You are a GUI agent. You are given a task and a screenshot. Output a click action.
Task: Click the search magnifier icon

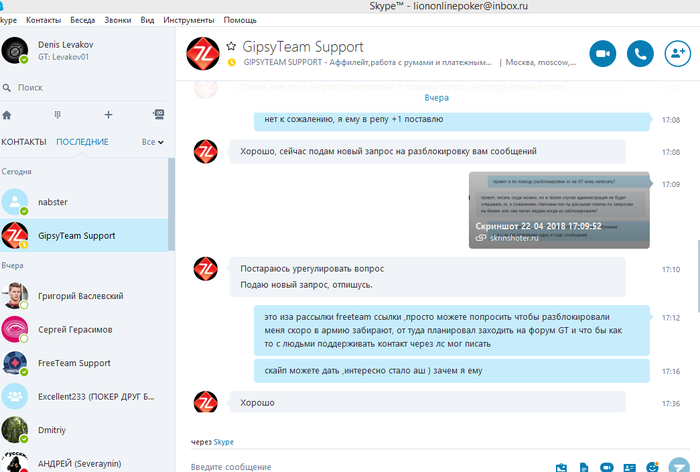pos(7,88)
